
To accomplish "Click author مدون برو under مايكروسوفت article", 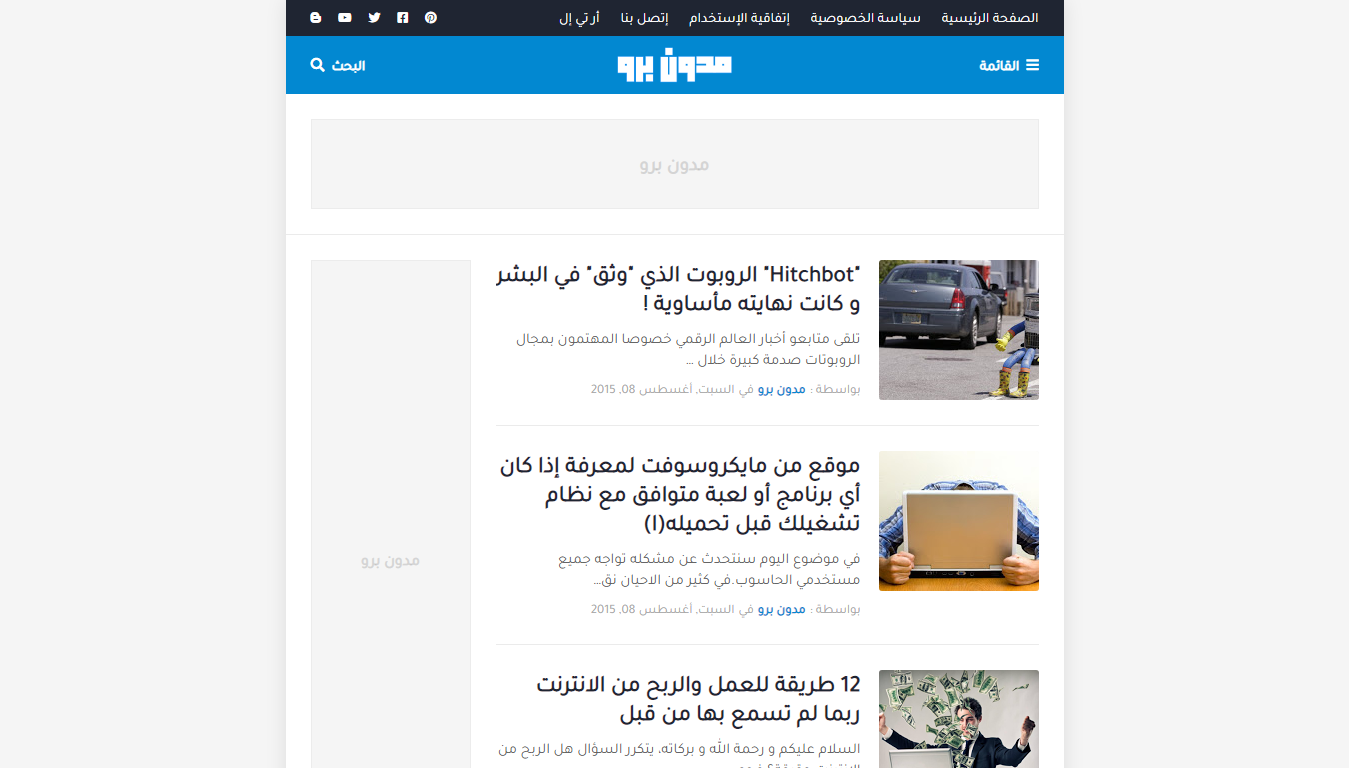I will [782, 609].
